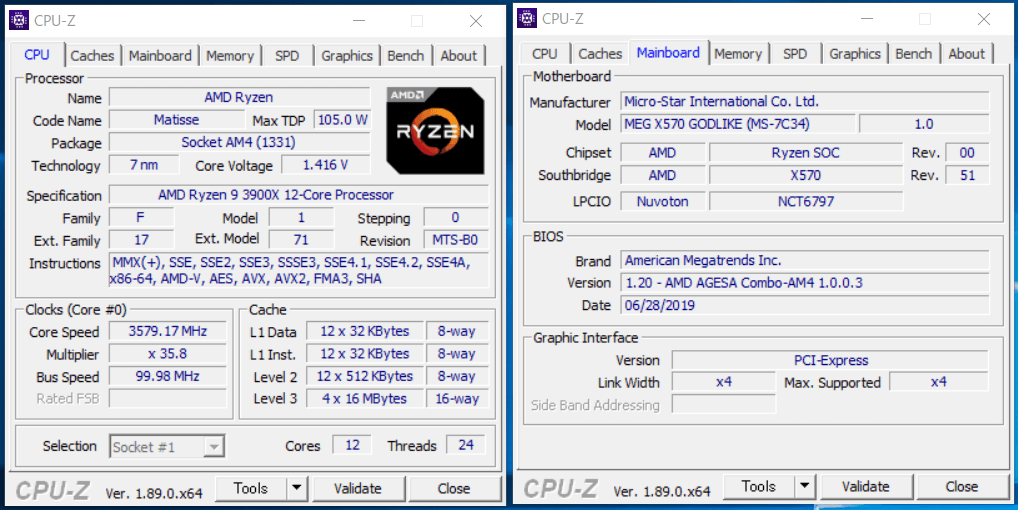Expand the Socket #1 selection dropdown
1018x510 pixels.
(x=214, y=446)
